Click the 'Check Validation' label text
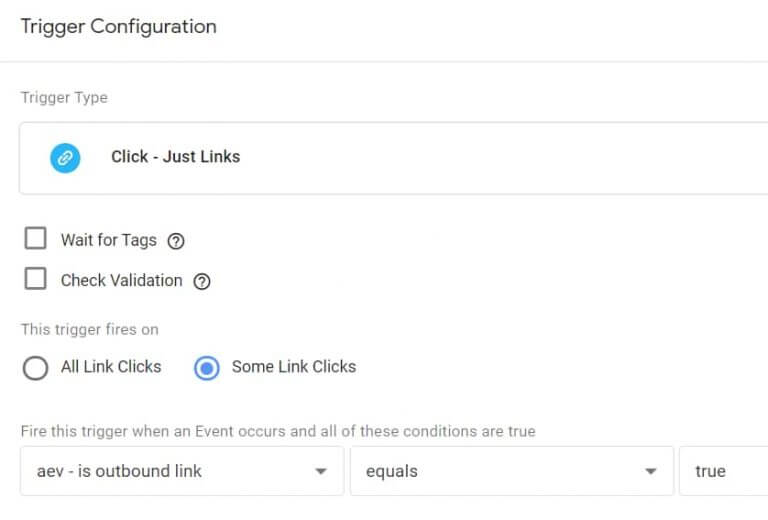Screen dimensions: 768x520 coord(121,280)
